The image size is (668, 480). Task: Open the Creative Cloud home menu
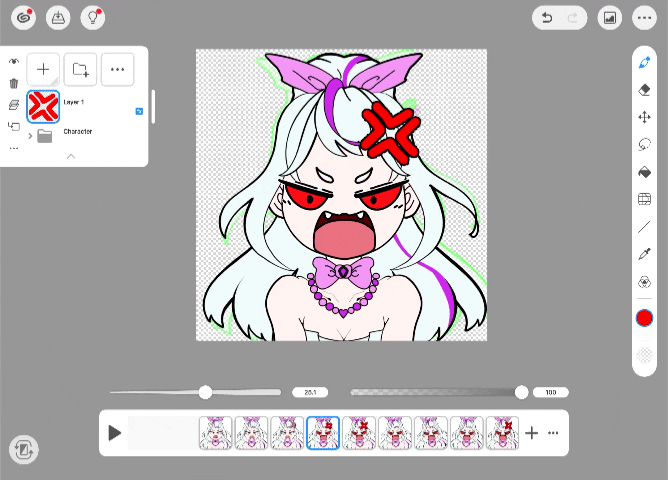point(23,18)
